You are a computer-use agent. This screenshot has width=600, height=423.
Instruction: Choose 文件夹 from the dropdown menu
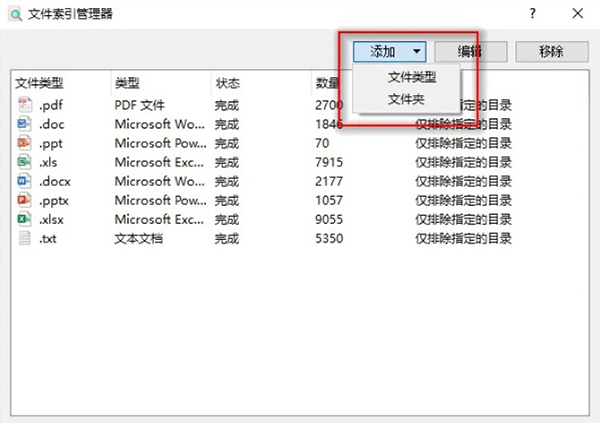[405, 99]
